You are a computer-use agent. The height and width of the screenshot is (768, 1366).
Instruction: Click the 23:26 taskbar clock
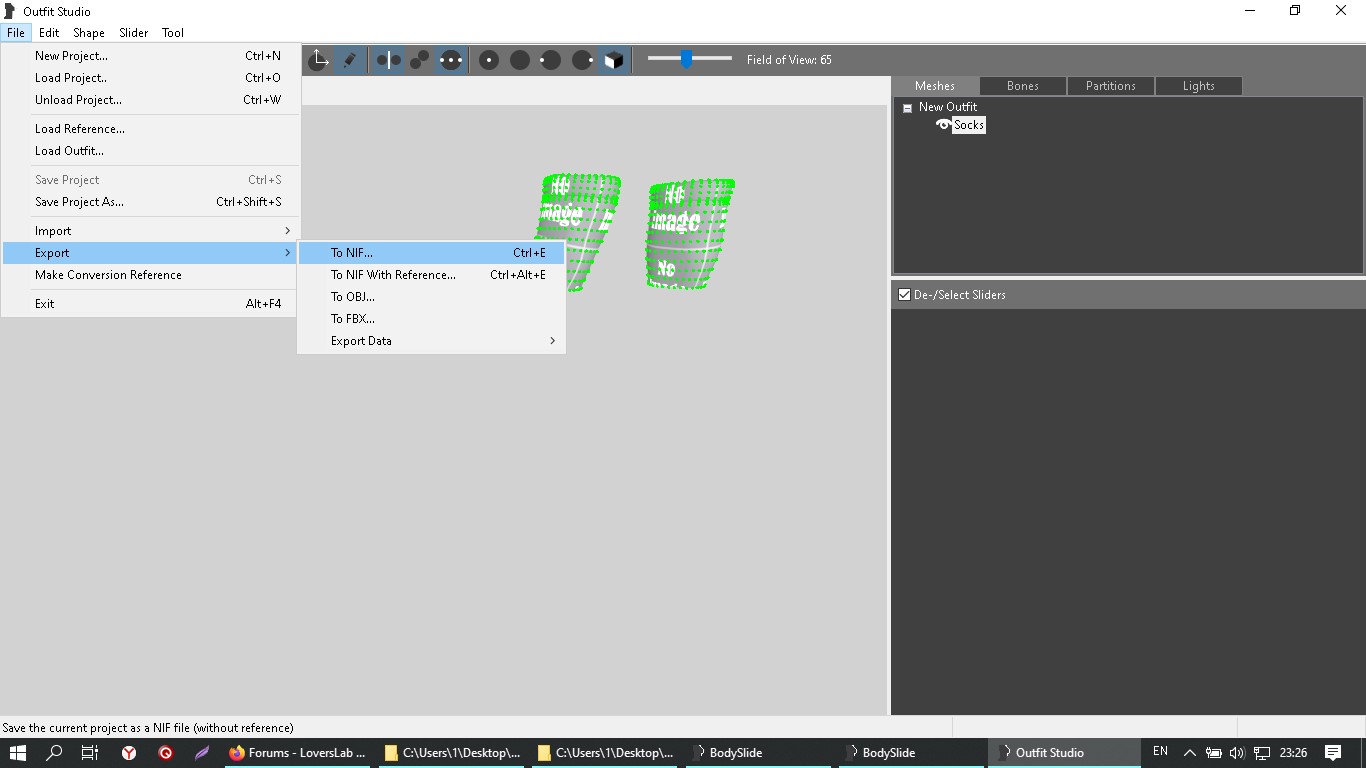coord(1294,753)
